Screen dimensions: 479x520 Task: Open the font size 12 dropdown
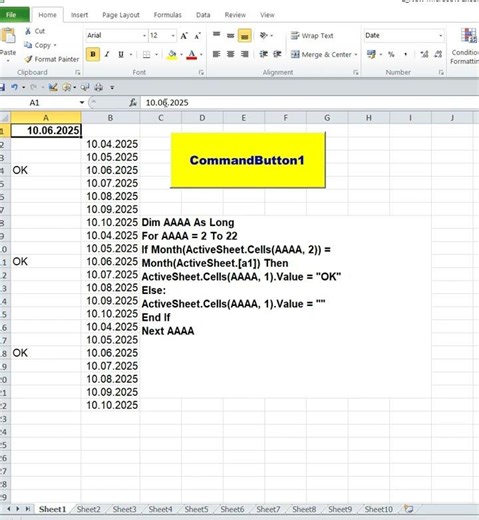click(x=173, y=36)
